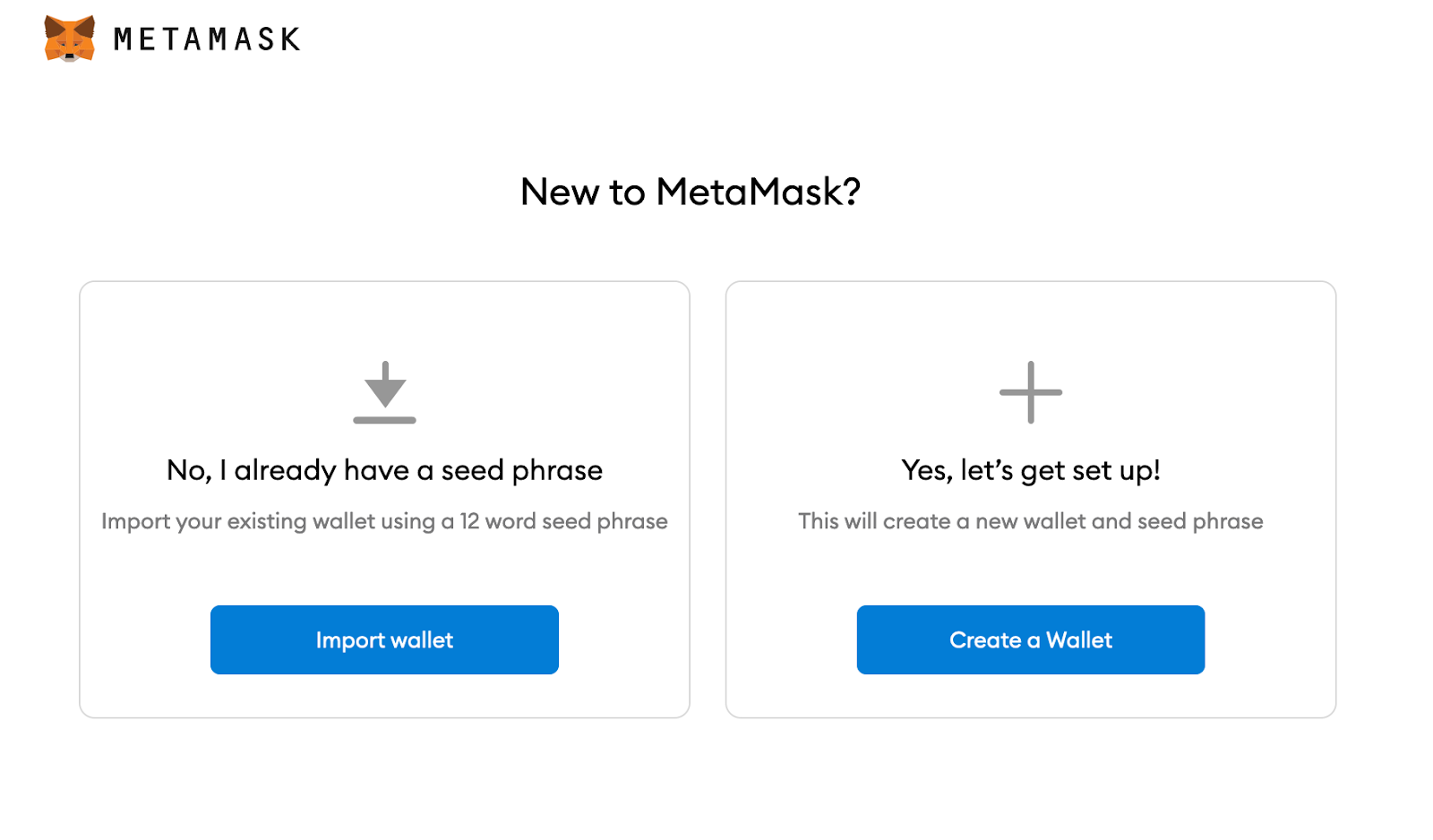Screen dimensions: 1433x840
Task: Select the 'New to MetaMask?' heading
Action: point(691,192)
